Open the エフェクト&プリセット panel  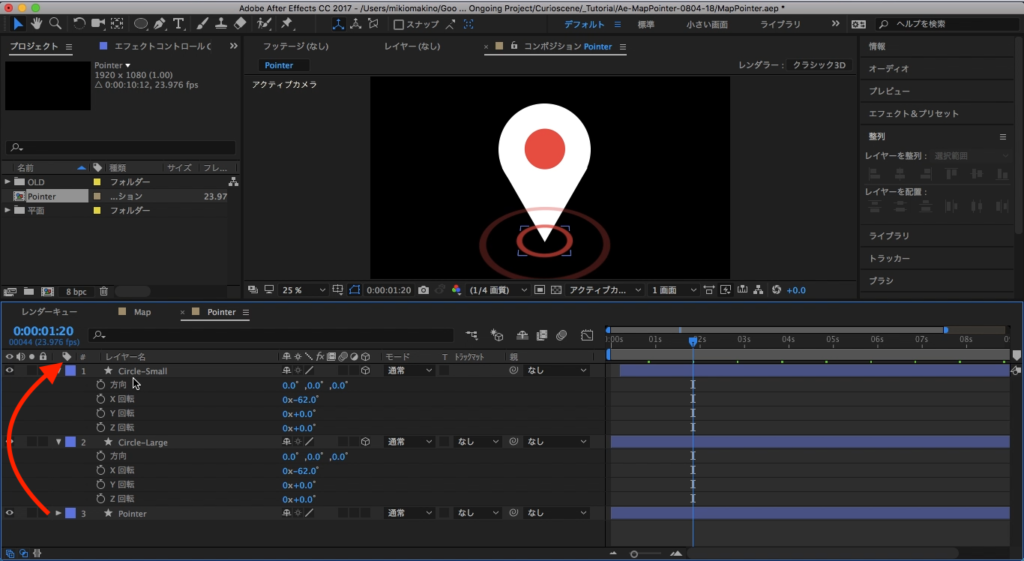pyautogui.click(x=913, y=113)
